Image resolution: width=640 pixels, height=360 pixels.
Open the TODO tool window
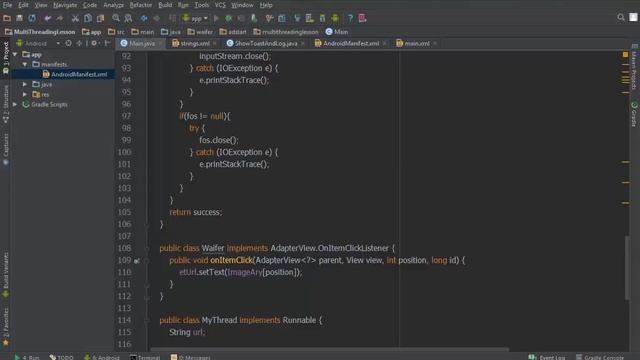tap(61, 357)
